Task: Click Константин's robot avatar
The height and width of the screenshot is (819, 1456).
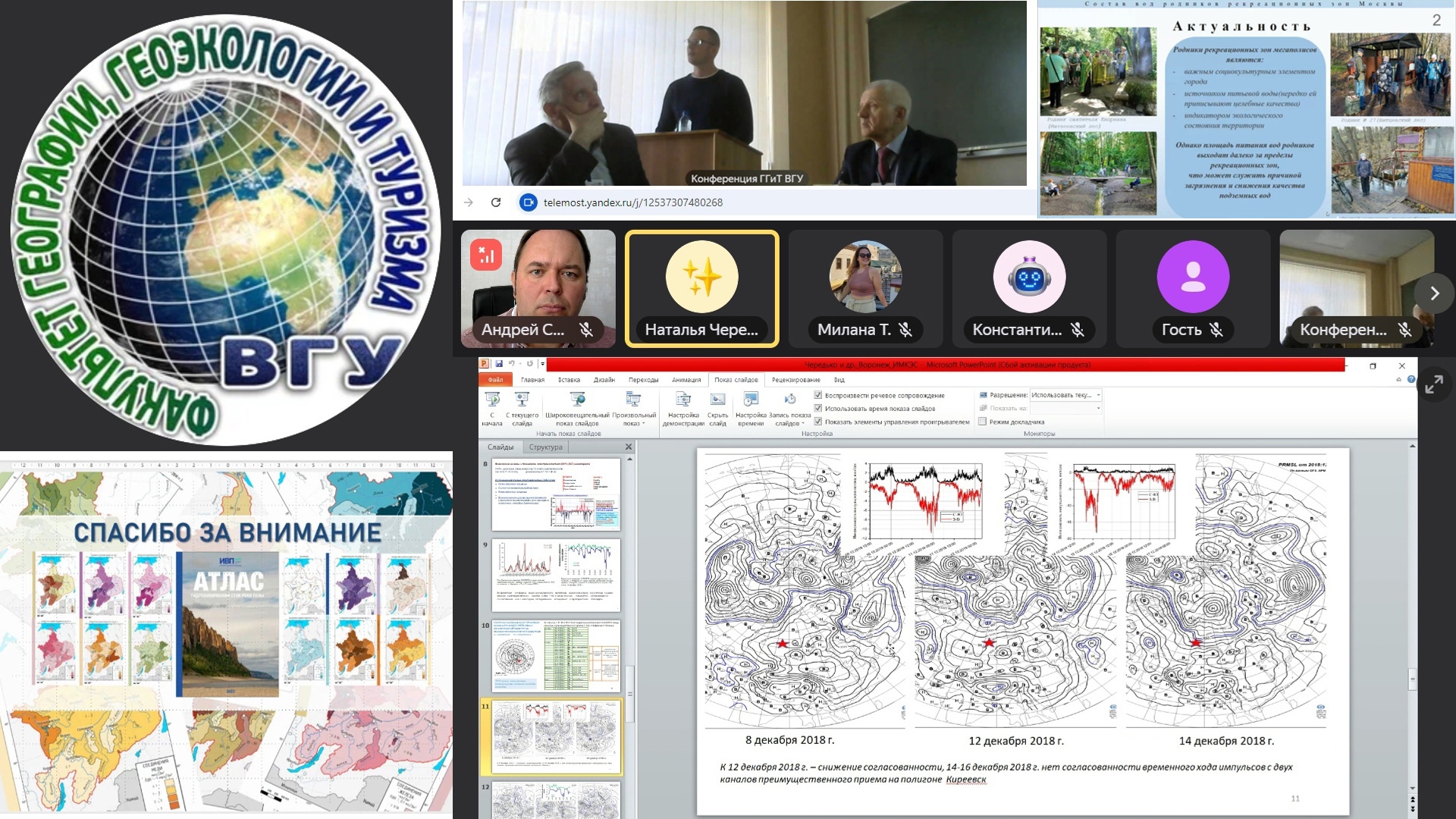Action: point(1029,277)
